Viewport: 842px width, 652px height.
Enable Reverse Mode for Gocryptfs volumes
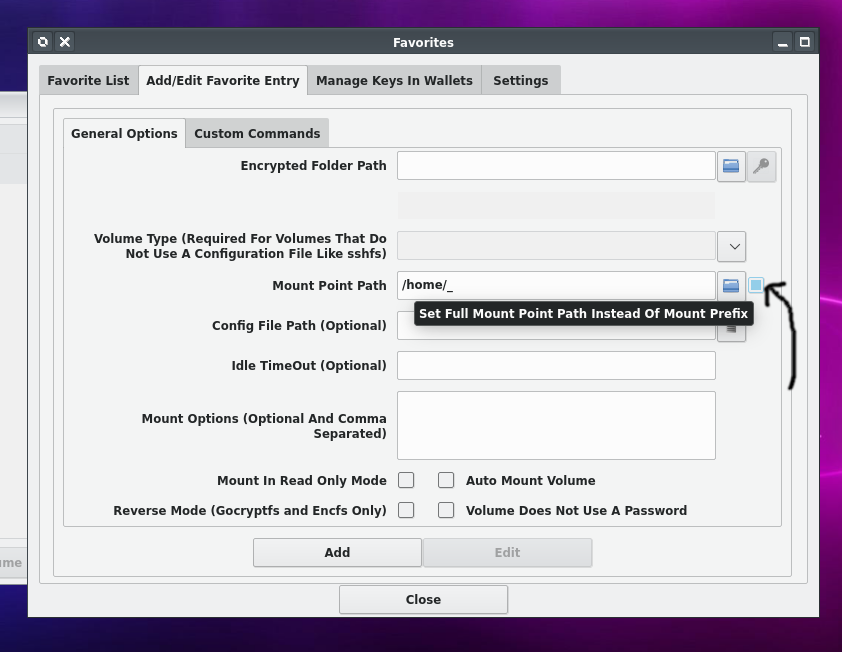(406, 510)
